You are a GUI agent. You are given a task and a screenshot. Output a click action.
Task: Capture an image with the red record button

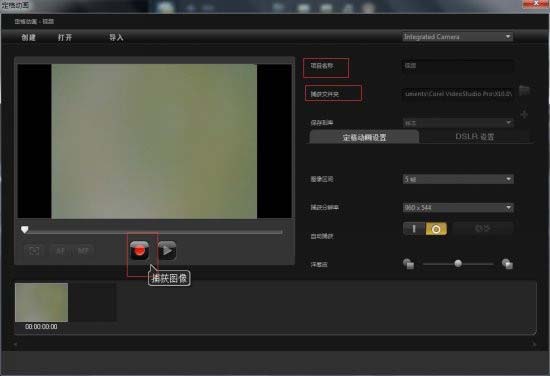tap(140, 250)
